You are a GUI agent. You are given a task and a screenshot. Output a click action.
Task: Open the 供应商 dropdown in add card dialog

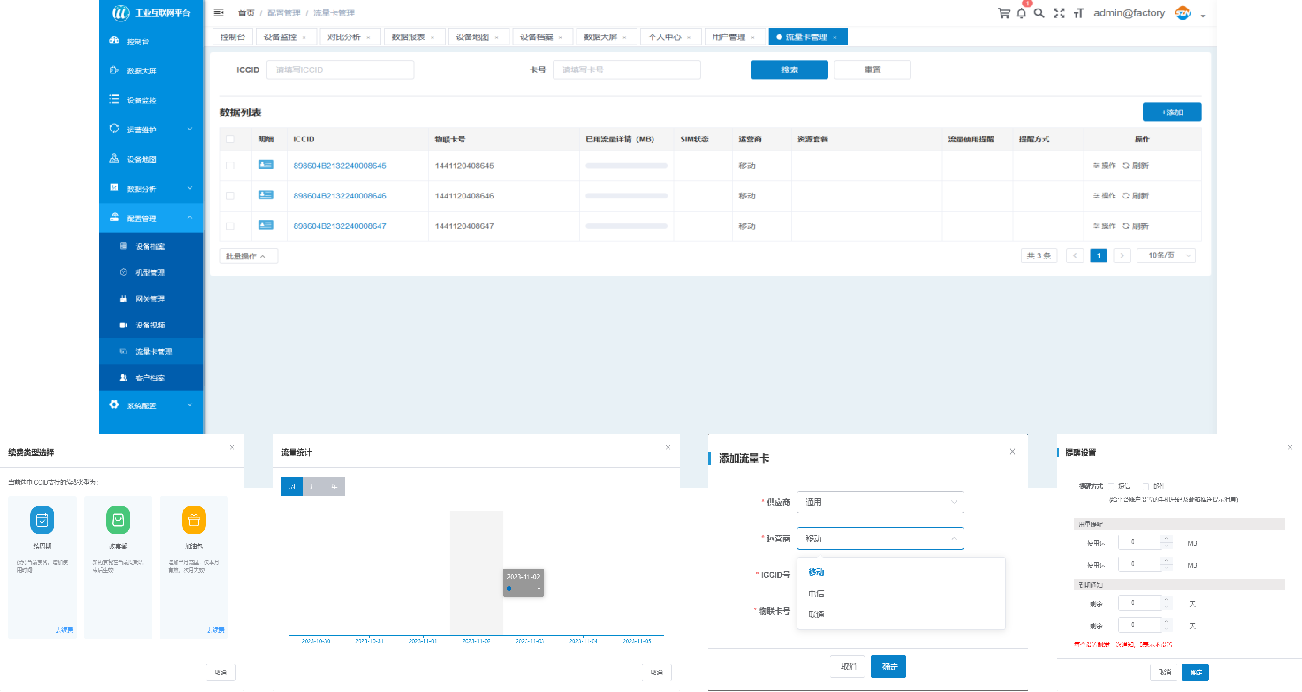tap(880, 502)
